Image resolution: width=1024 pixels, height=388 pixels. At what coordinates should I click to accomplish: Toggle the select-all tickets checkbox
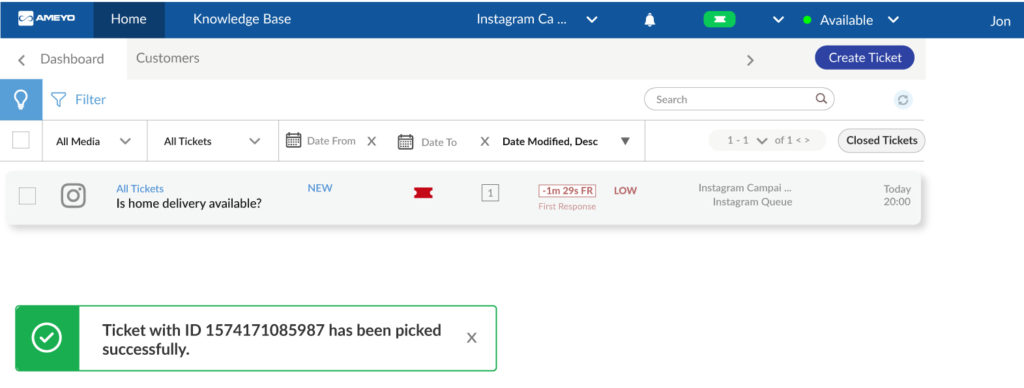pos(21,140)
